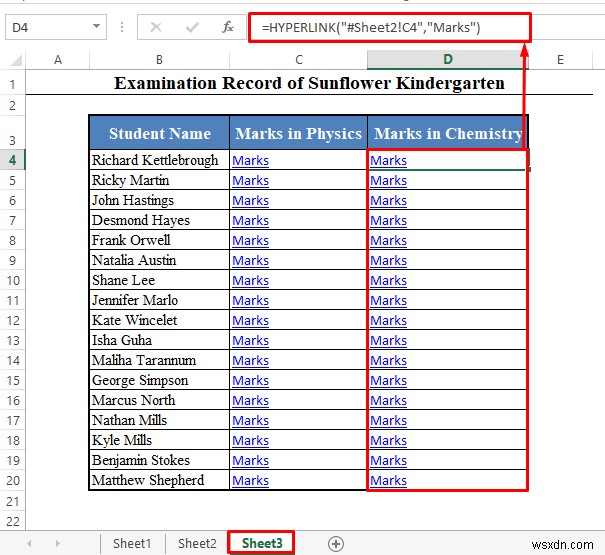Open Chemistry Marks link for Marcus North
605x555 pixels.
pos(388,401)
